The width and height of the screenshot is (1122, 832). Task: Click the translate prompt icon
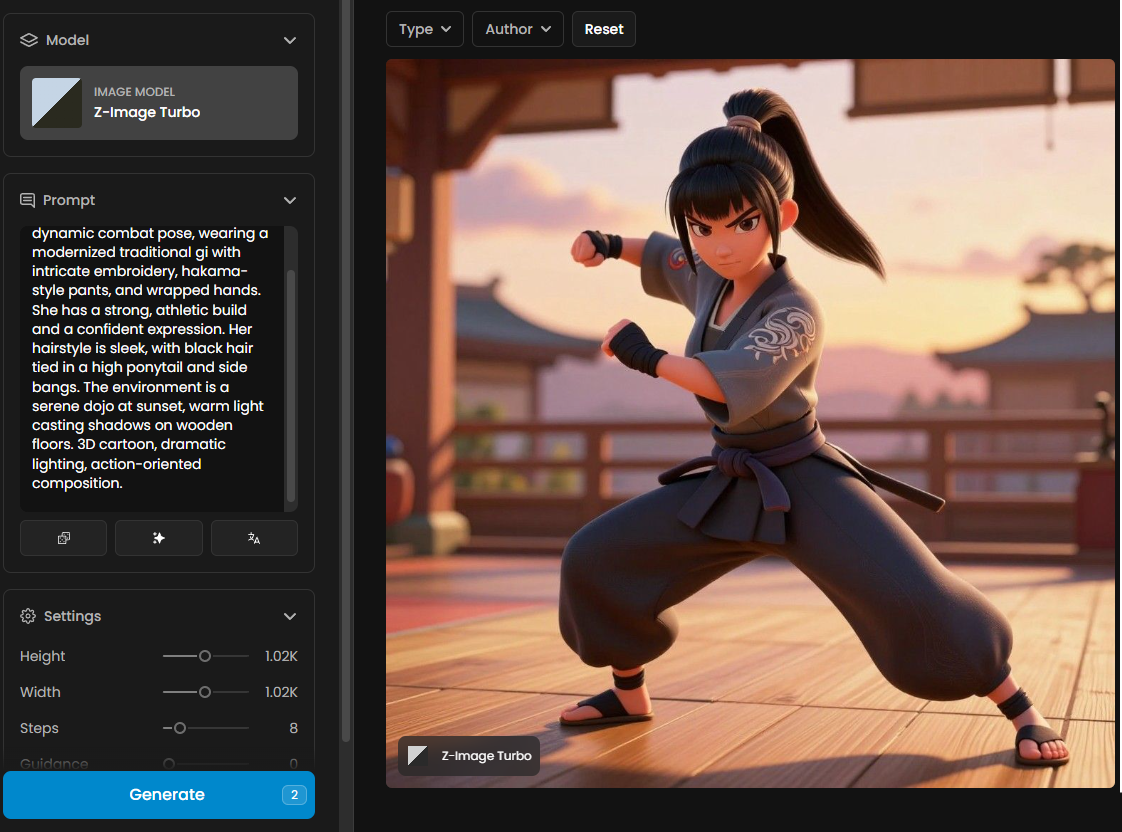tap(254, 538)
